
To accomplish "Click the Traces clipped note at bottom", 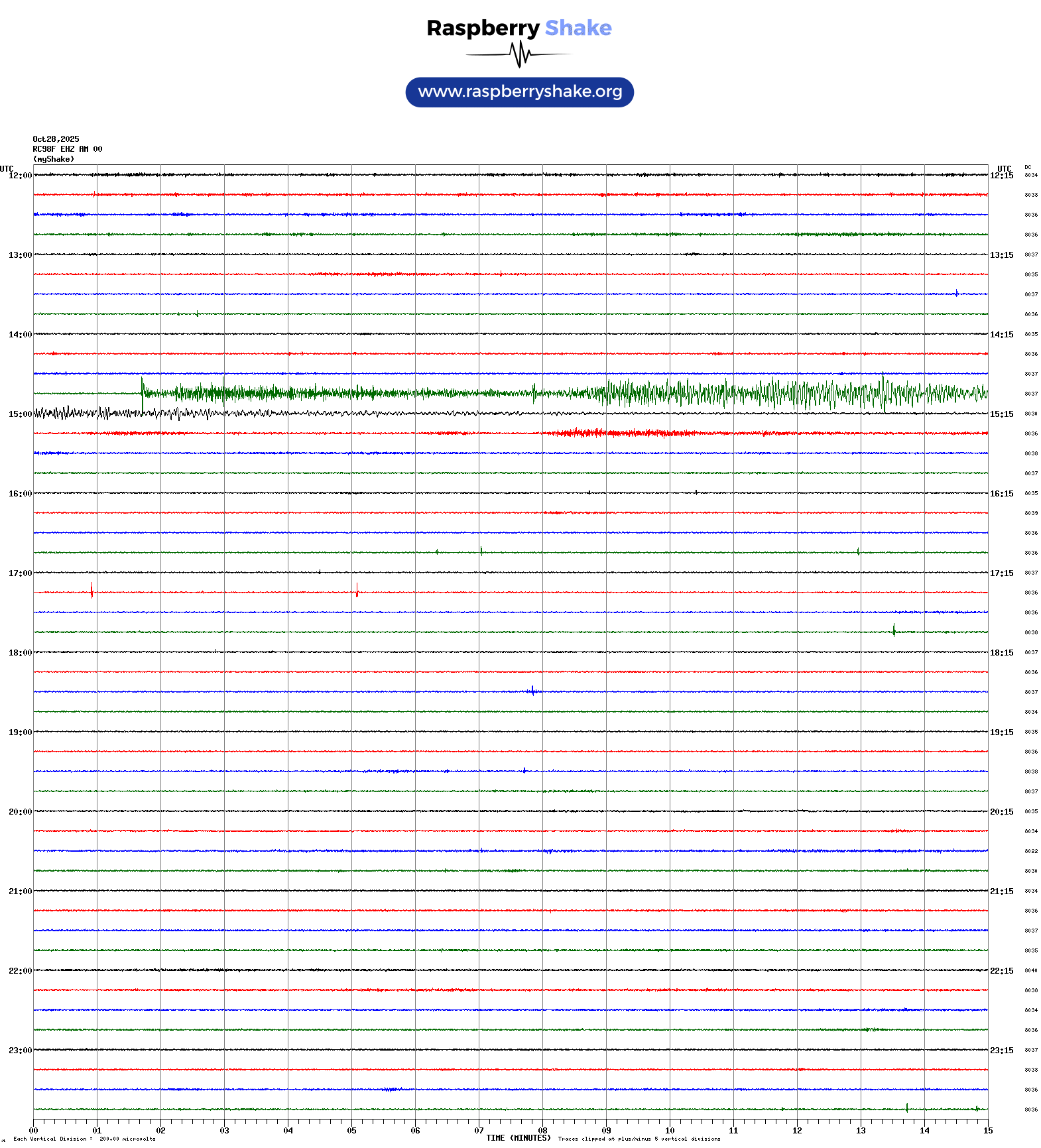I will (x=639, y=1139).
